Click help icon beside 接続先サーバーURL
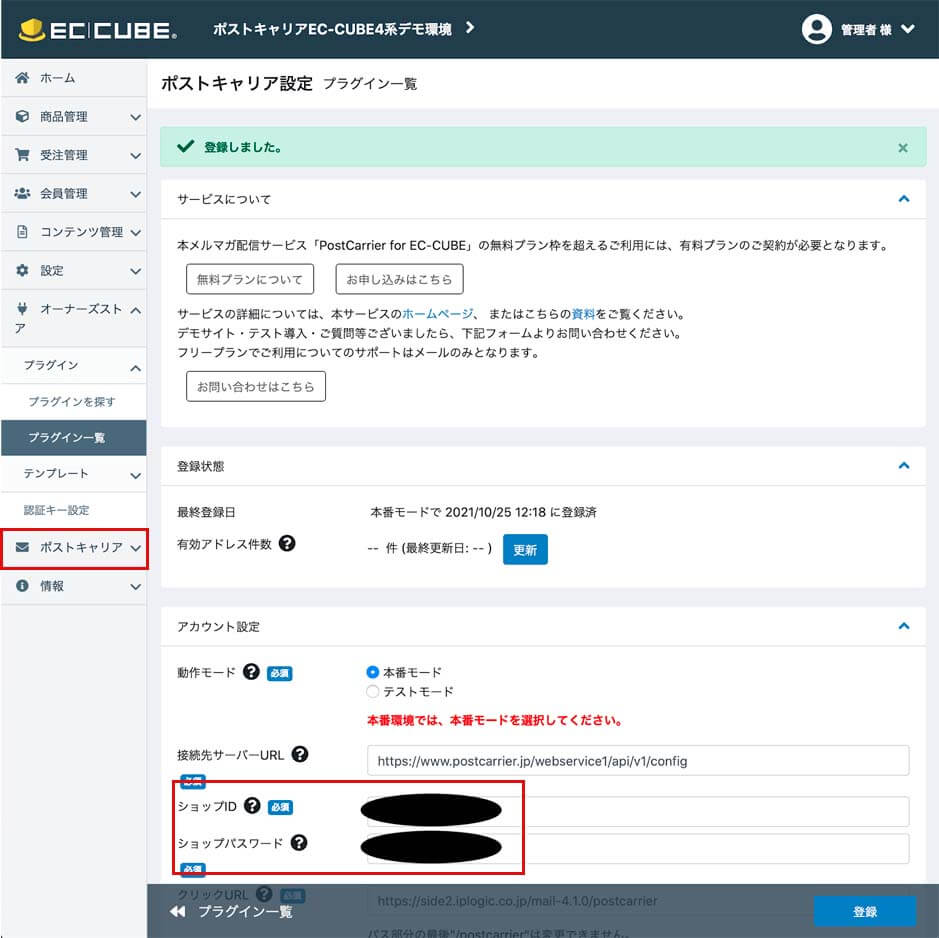The image size is (939, 938). point(299,754)
